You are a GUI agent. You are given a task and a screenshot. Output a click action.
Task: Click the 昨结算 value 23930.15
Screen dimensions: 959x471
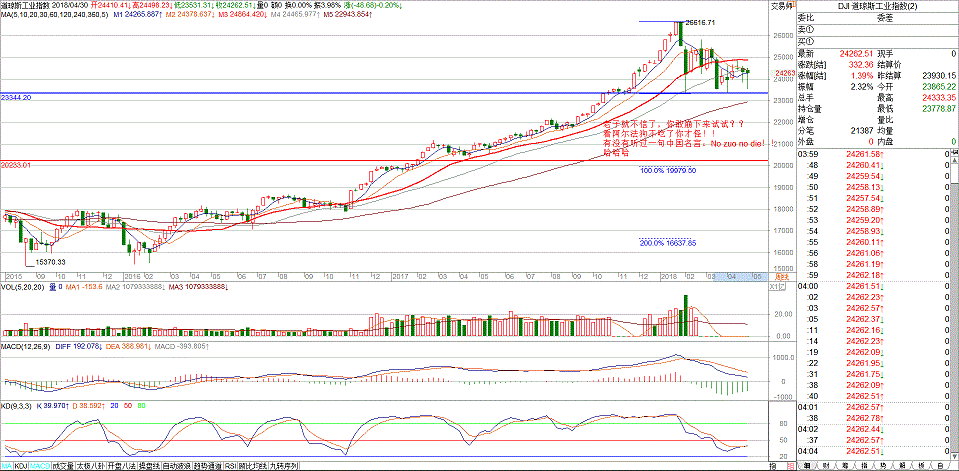point(938,76)
